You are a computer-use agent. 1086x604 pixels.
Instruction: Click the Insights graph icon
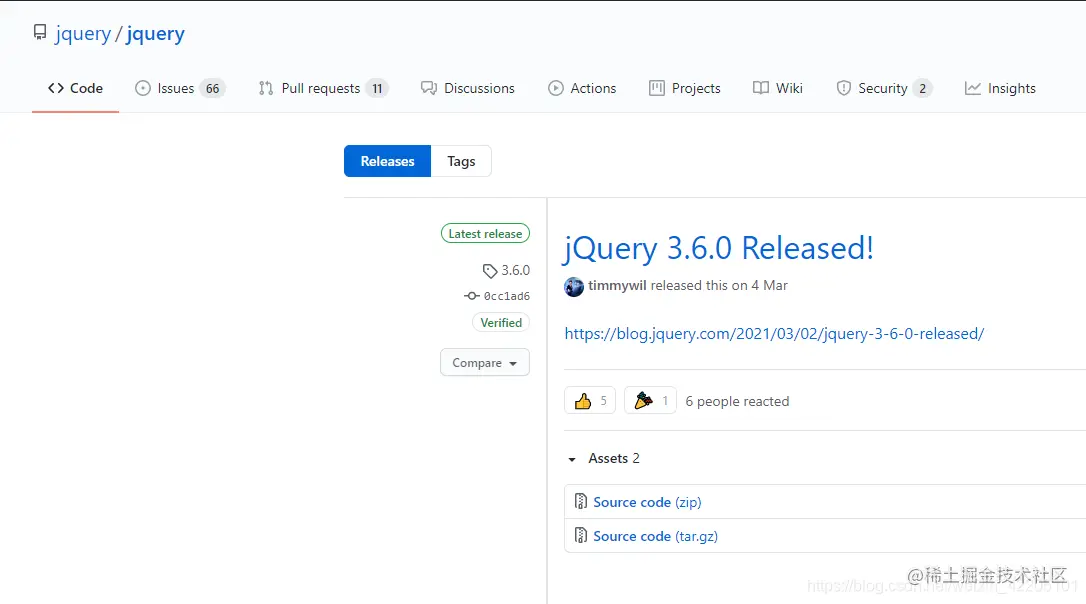[972, 88]
